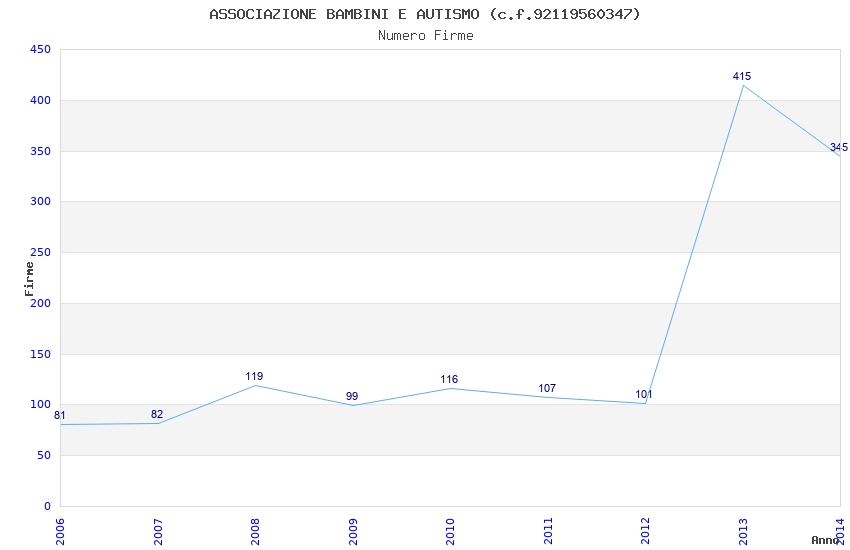Click the x-axis year label 2007
This screenshot has height=550, width=850.
(x=158, y=532)
